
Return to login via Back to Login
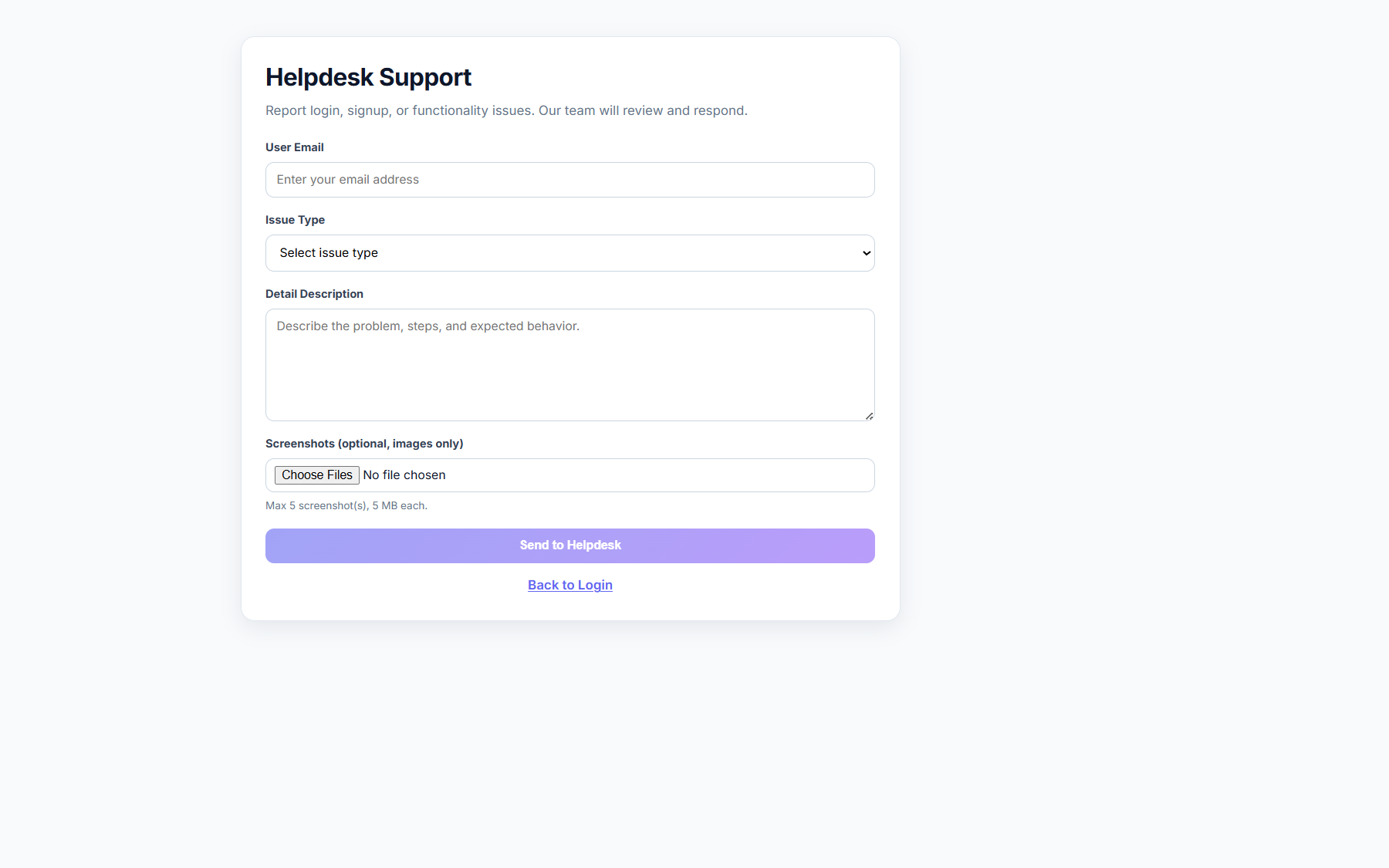(x=569, y=585)
